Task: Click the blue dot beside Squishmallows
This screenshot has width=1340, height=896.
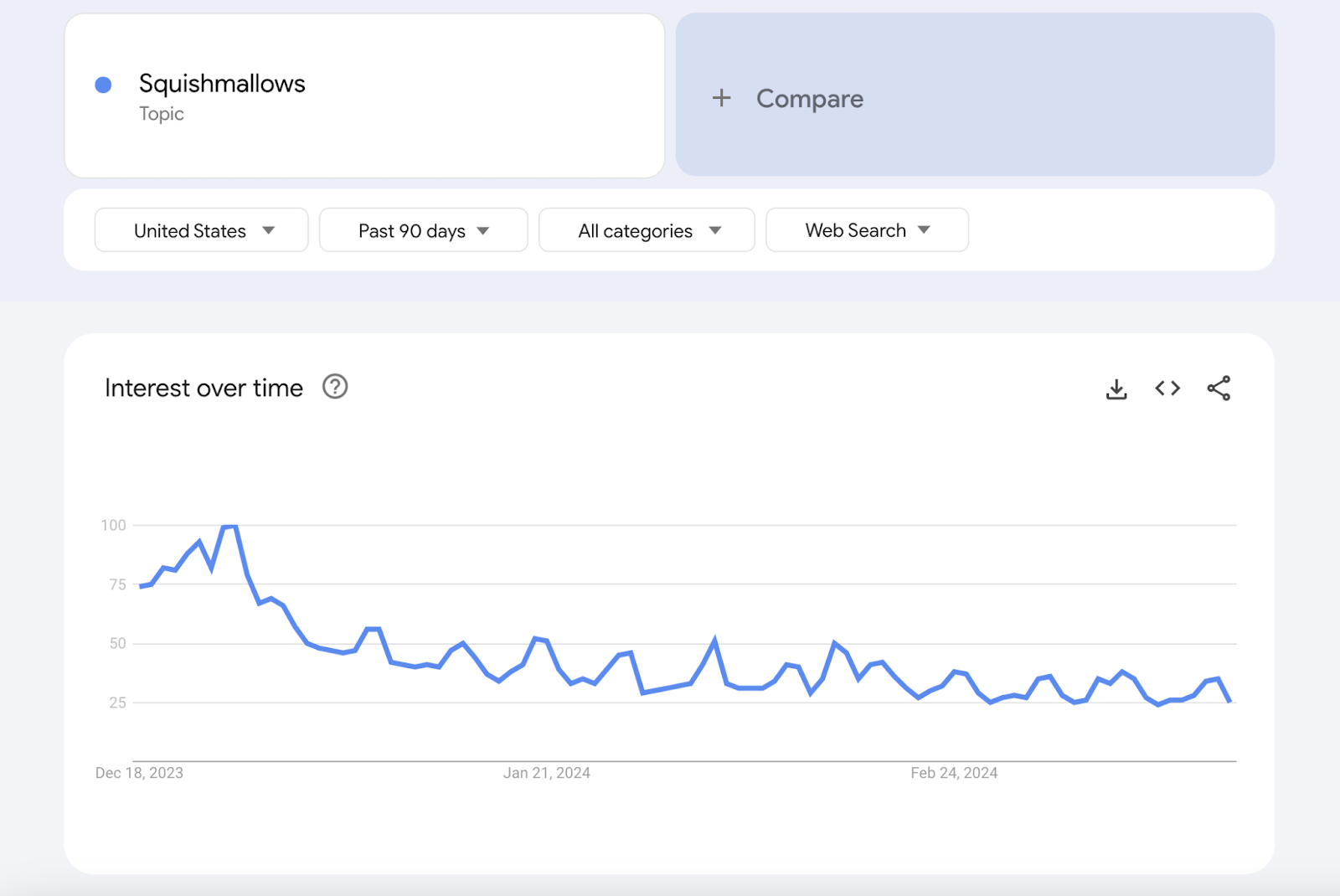Action: (x=102, y=84)
